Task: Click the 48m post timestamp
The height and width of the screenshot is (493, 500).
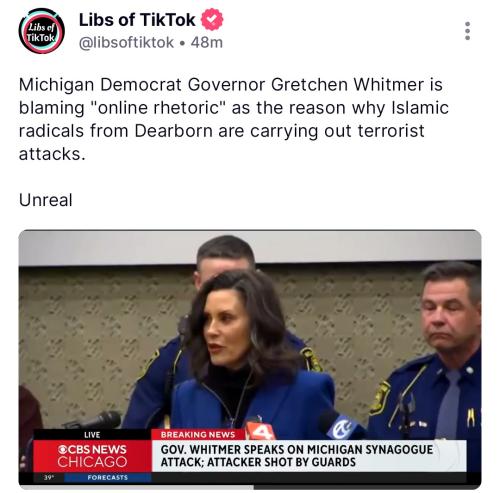Action: (x=207, y=43)
